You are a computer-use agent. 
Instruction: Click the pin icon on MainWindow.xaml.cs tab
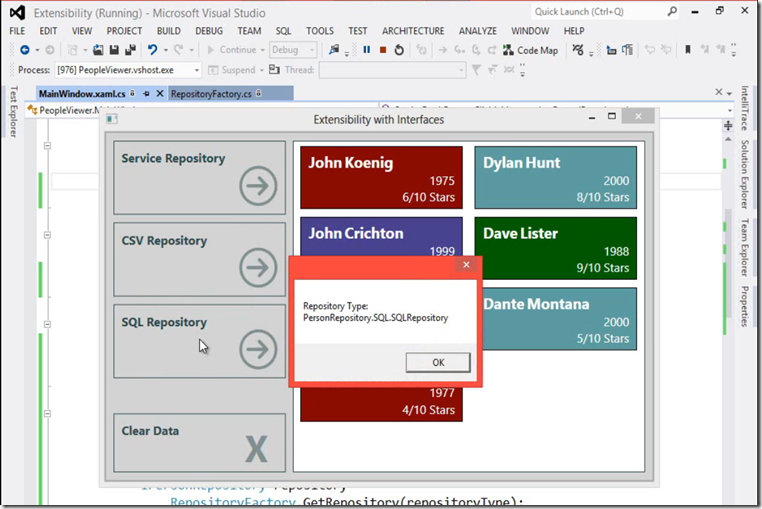pos(146,93)
